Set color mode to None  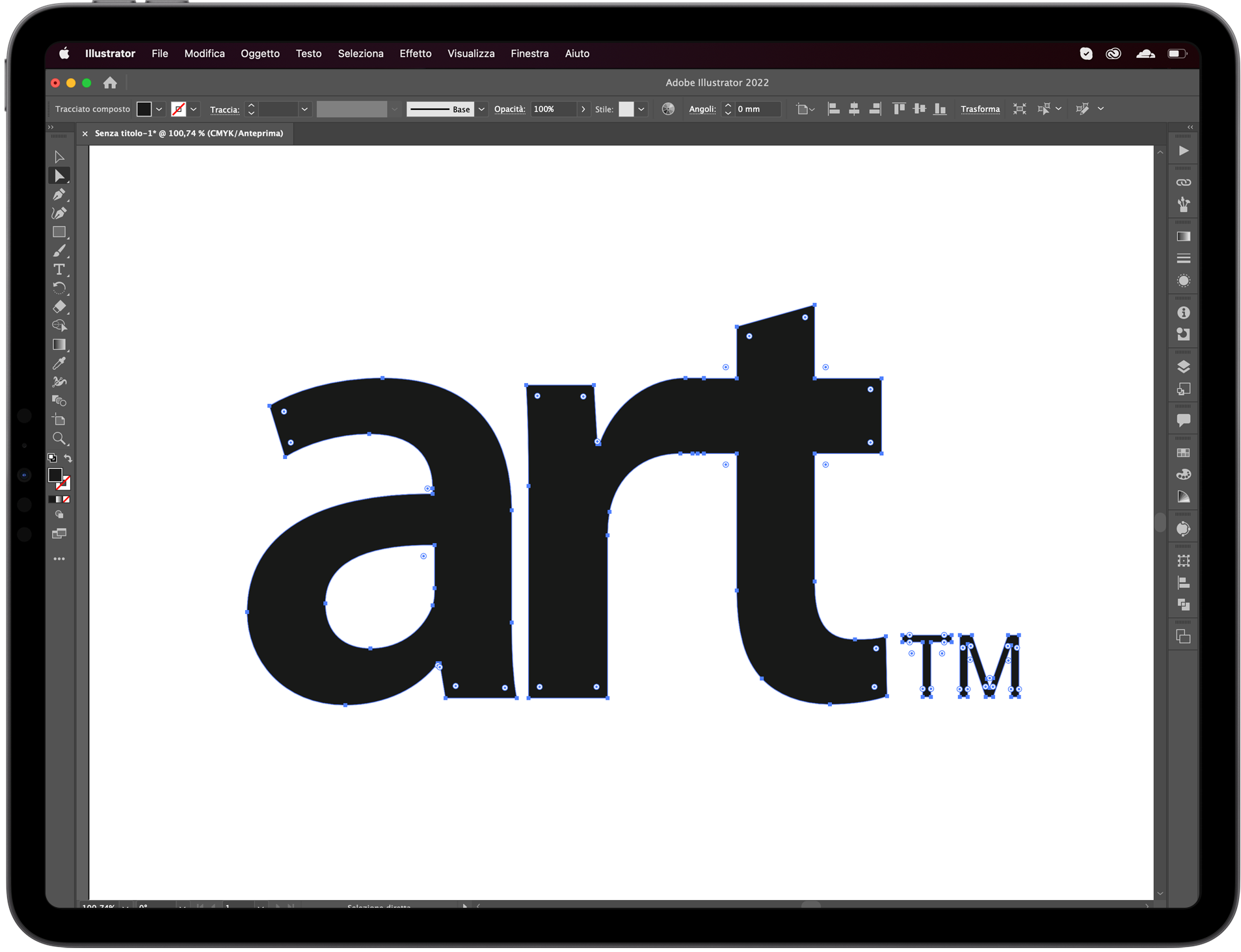pos(66,499)
